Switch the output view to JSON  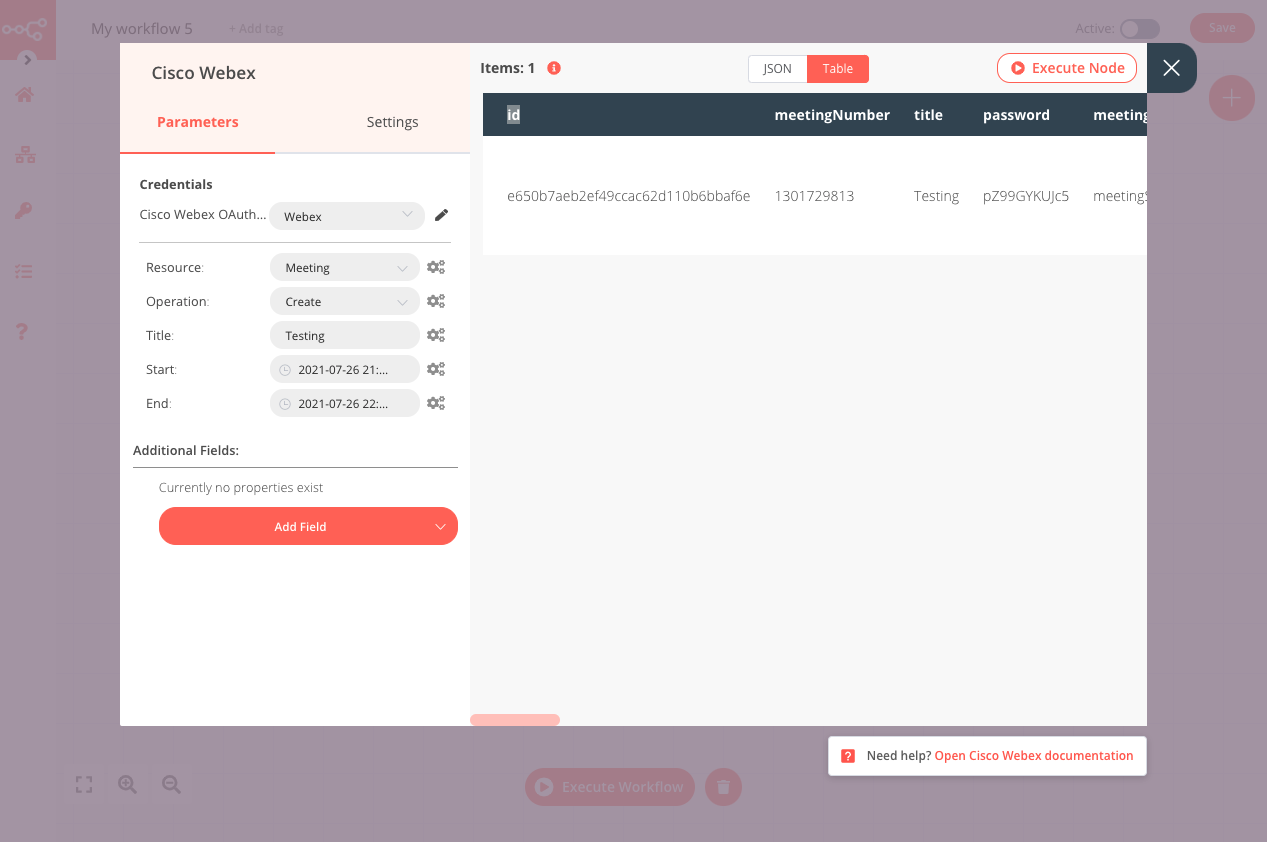coord(777,69)
